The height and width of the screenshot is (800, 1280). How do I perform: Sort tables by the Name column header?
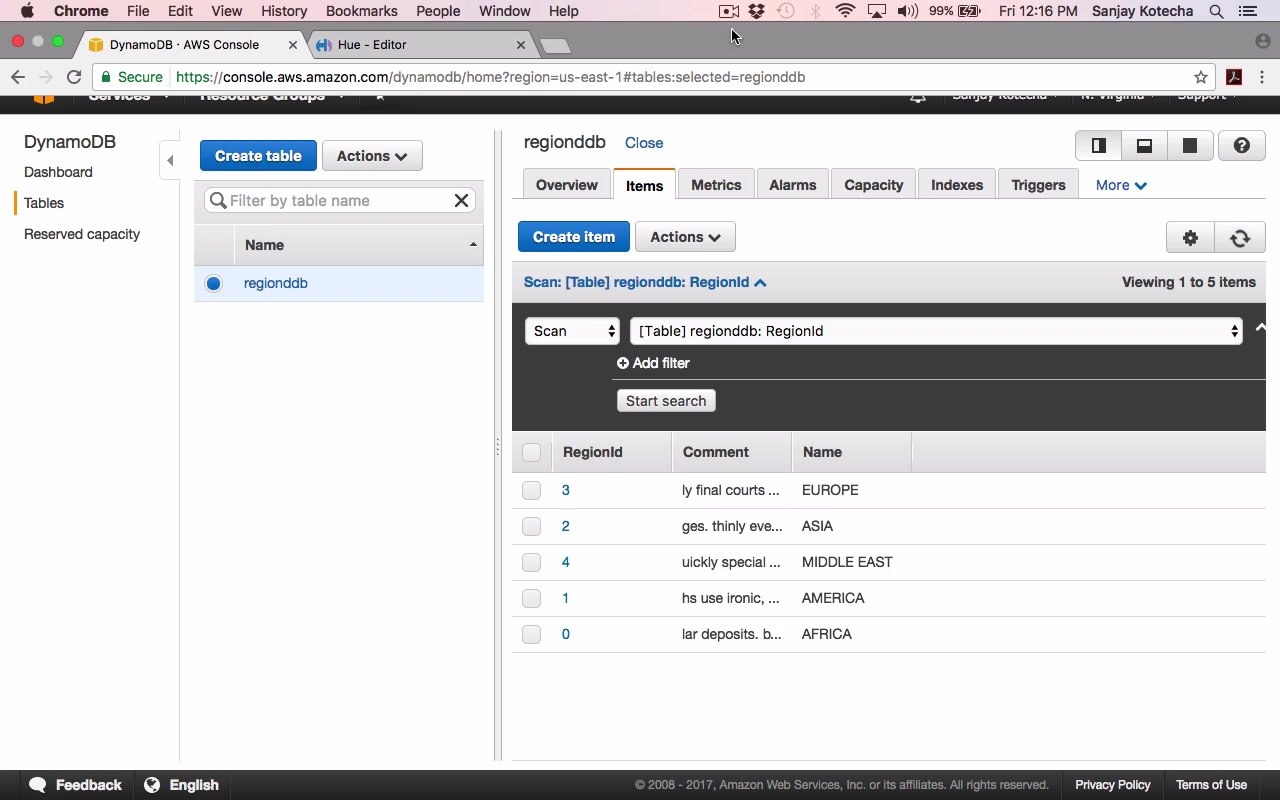click(x=358, y=245)
